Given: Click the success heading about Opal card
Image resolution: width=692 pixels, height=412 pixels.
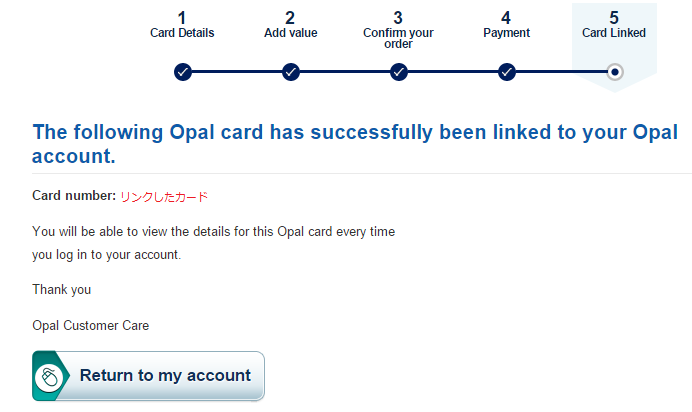Looking at the screenshot, I should click(355, 144).
